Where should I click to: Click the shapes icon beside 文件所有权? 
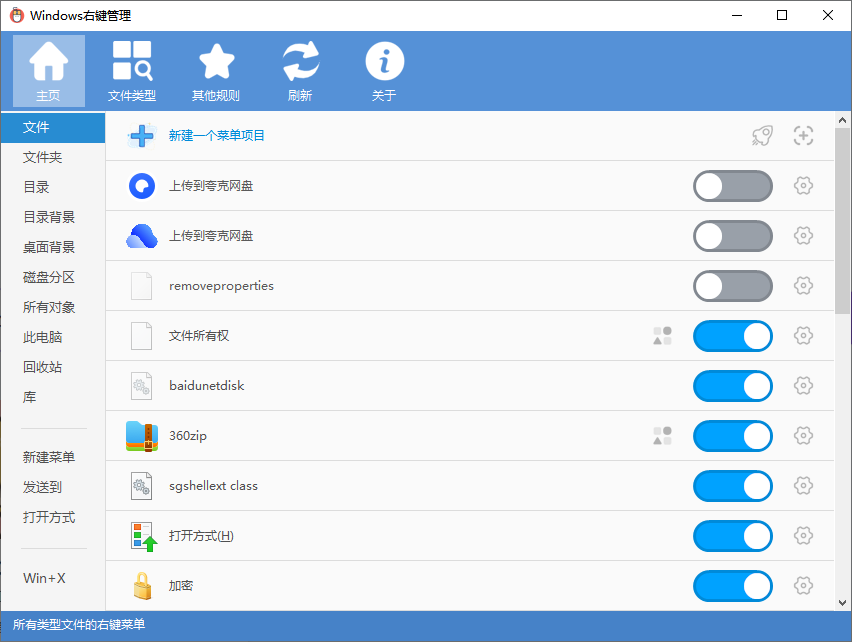(x=662, y=336)
